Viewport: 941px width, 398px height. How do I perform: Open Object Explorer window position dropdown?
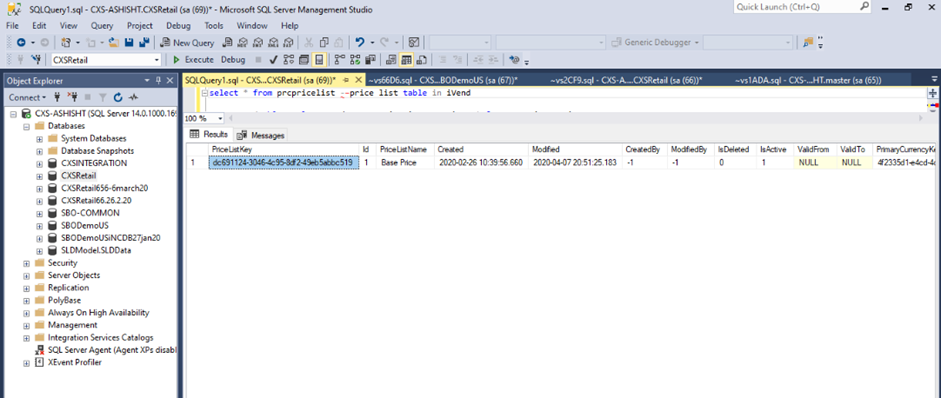147,80
